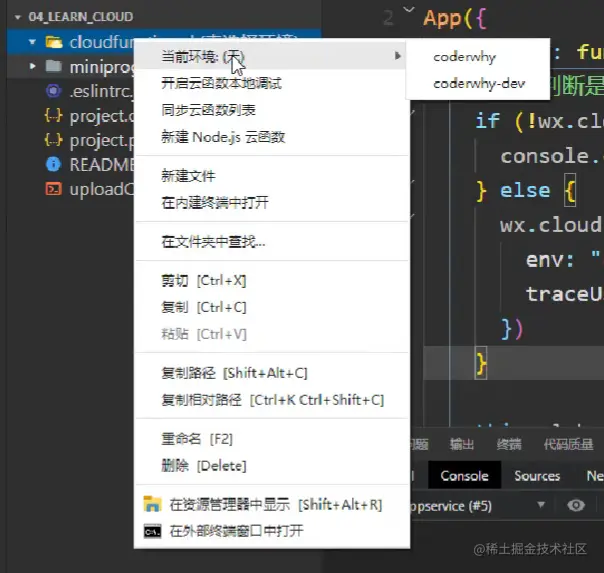The image size is (604, 573).
Task: Choose 在外部终端窗口中打开
Action: coord(236,531)
